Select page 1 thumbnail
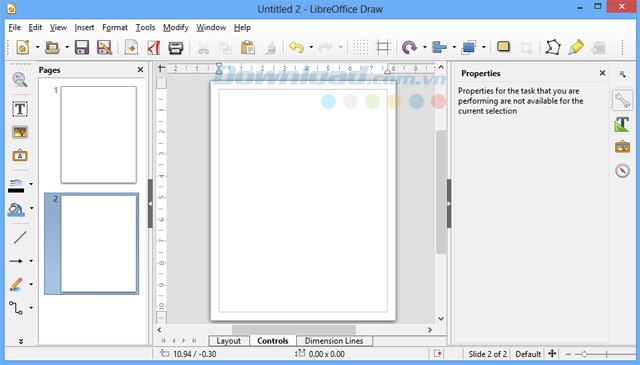This screenshot has width=640, height=365. click(x=98, y=135)
